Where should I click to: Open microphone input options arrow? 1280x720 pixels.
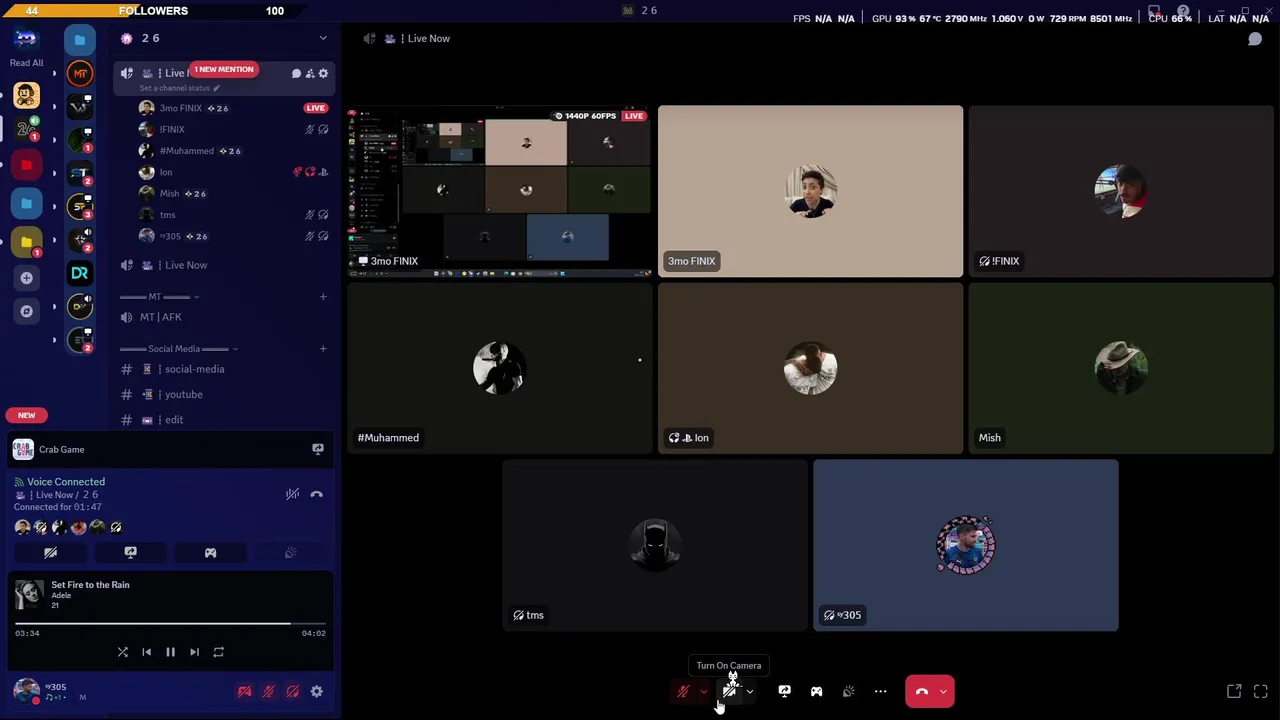coord(703,691)
